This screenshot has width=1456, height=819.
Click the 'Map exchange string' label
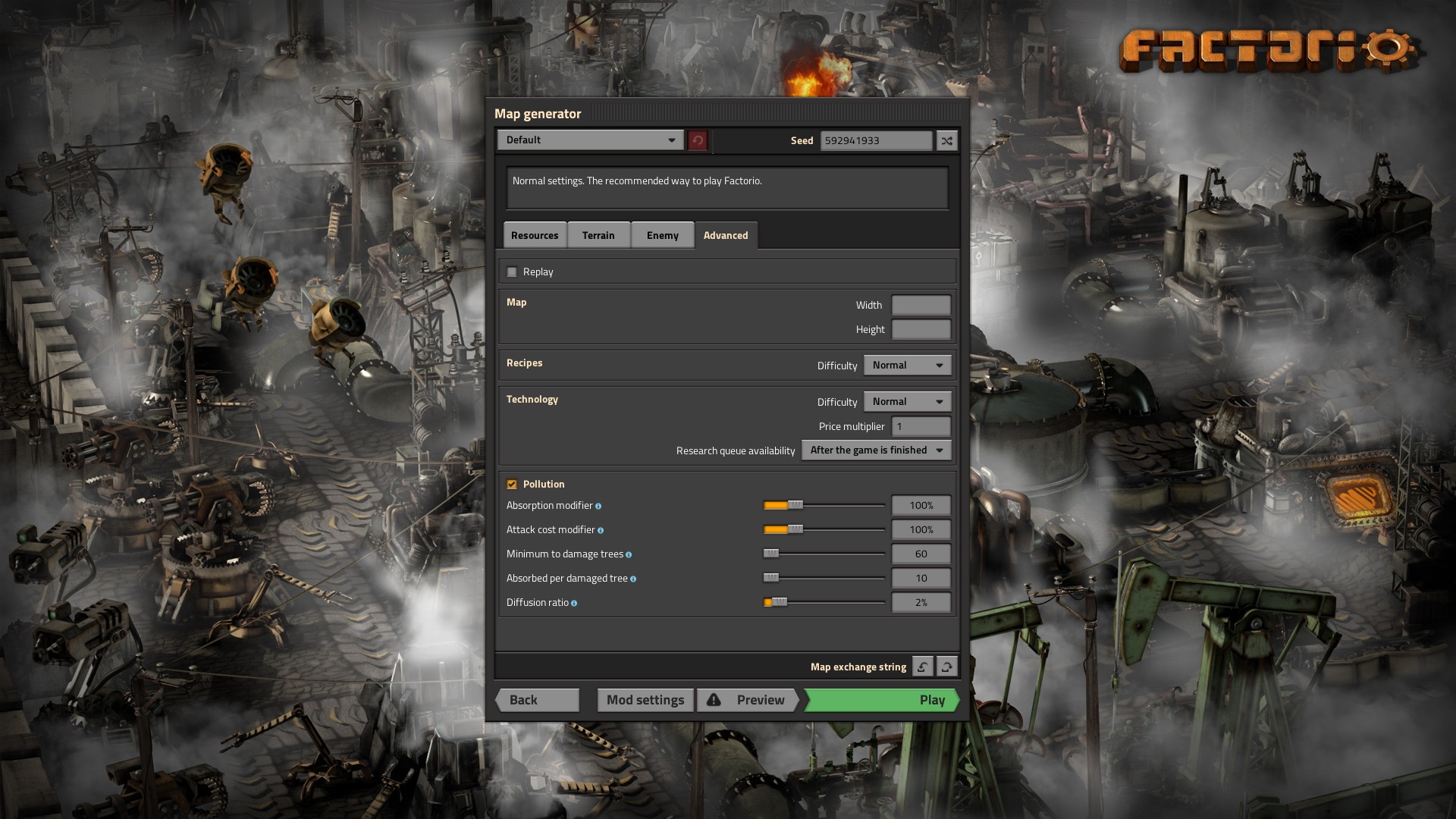click(x=858, y=667)
